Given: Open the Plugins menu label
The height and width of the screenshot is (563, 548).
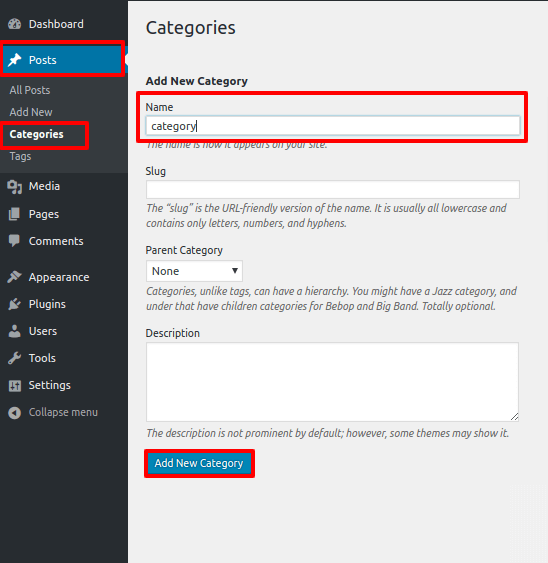Looking at the screenshot, I should 47,304.
